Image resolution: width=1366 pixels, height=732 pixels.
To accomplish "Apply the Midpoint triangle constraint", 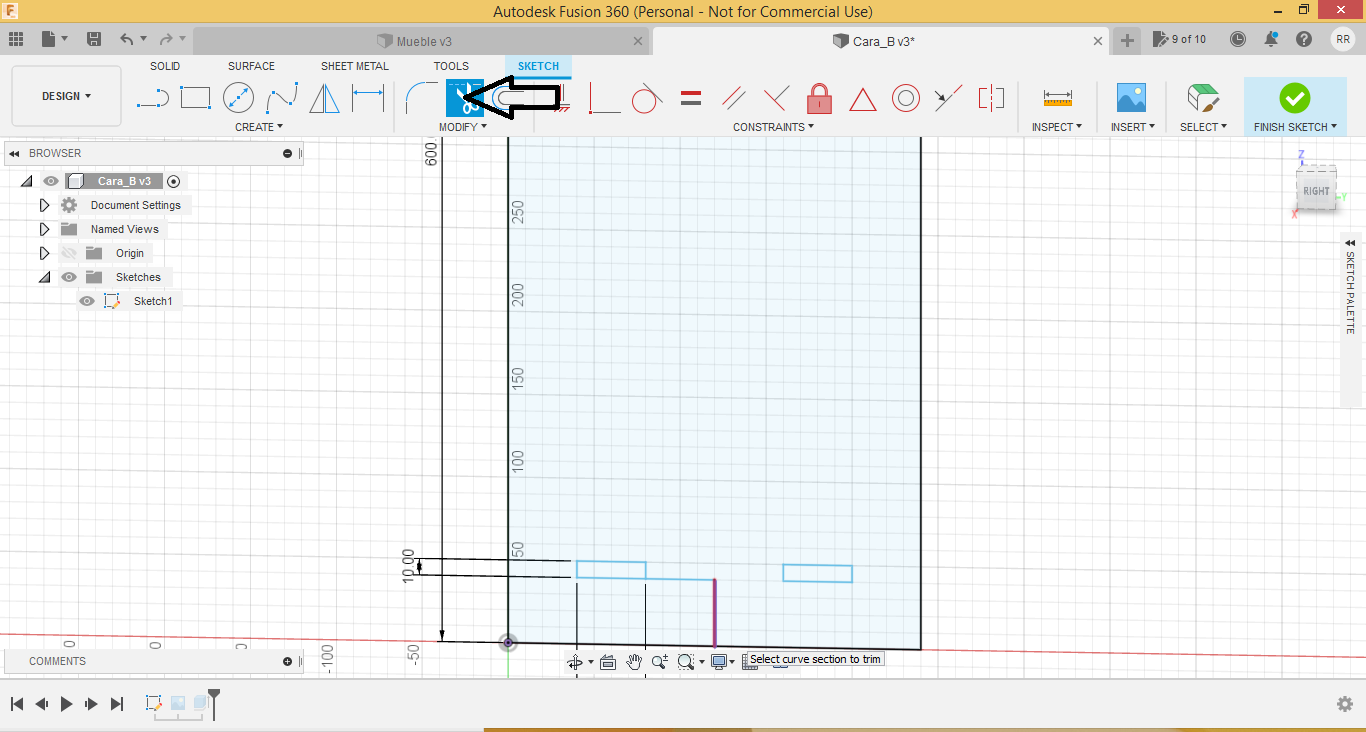I will click(x=863, y=99).
